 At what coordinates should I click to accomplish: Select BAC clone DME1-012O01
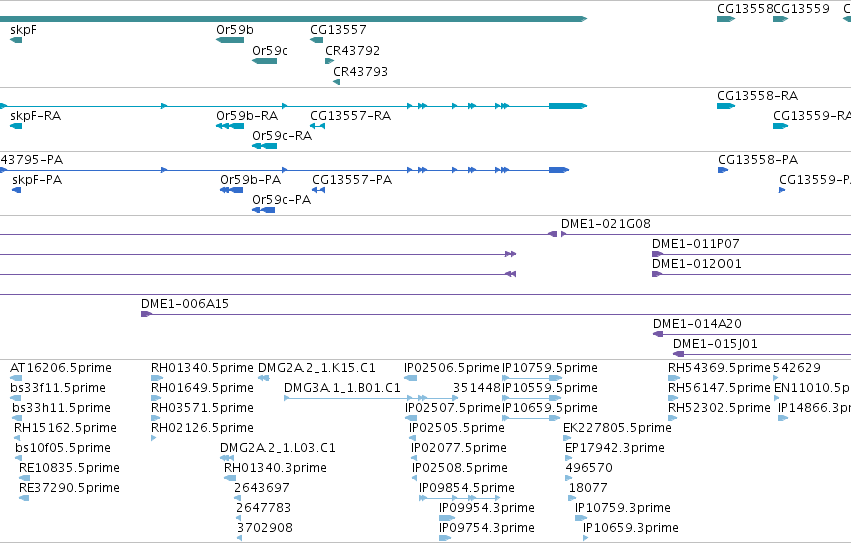(751, 274)
